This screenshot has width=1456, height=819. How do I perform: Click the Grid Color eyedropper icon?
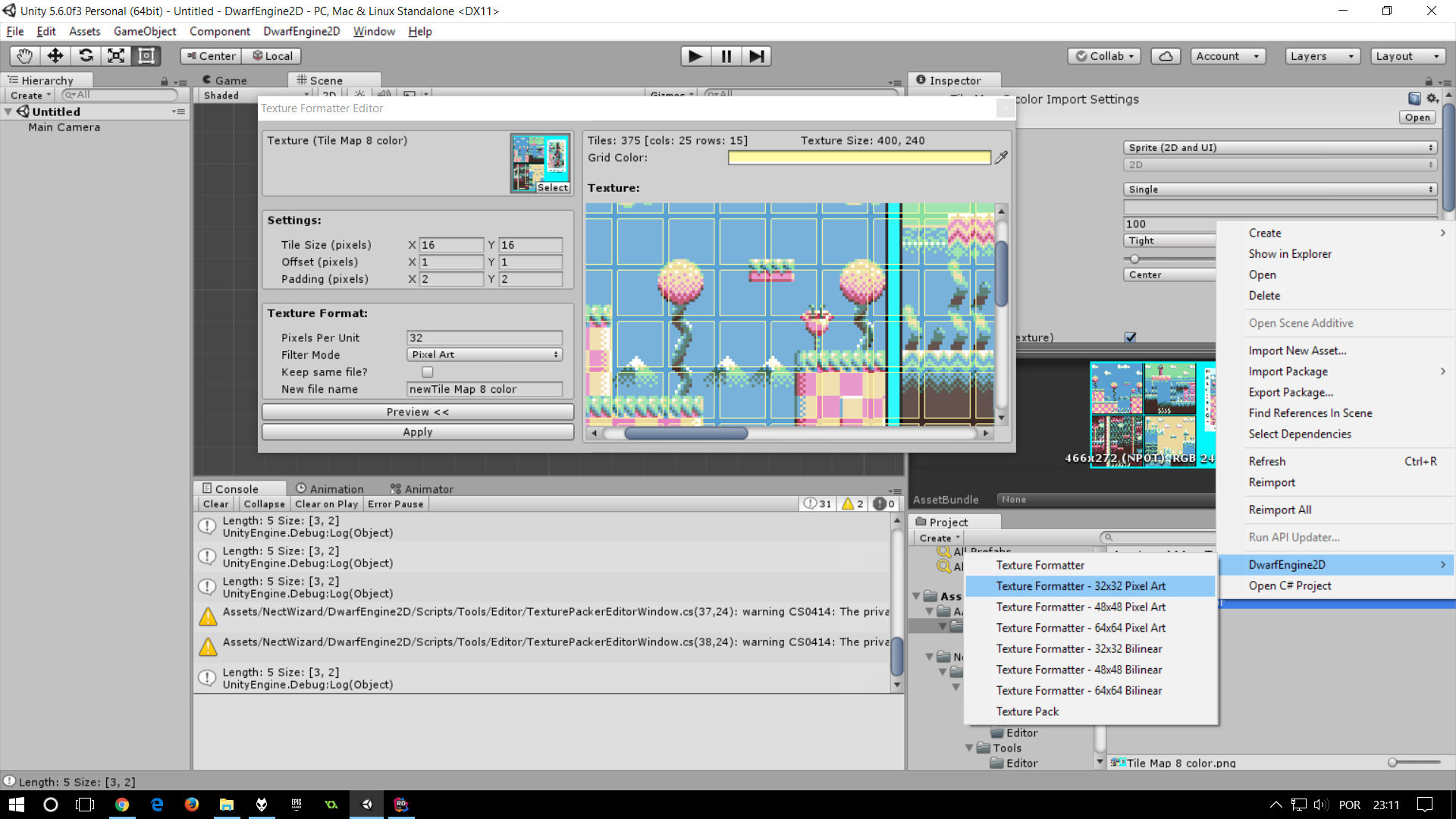pos(1002,157)
